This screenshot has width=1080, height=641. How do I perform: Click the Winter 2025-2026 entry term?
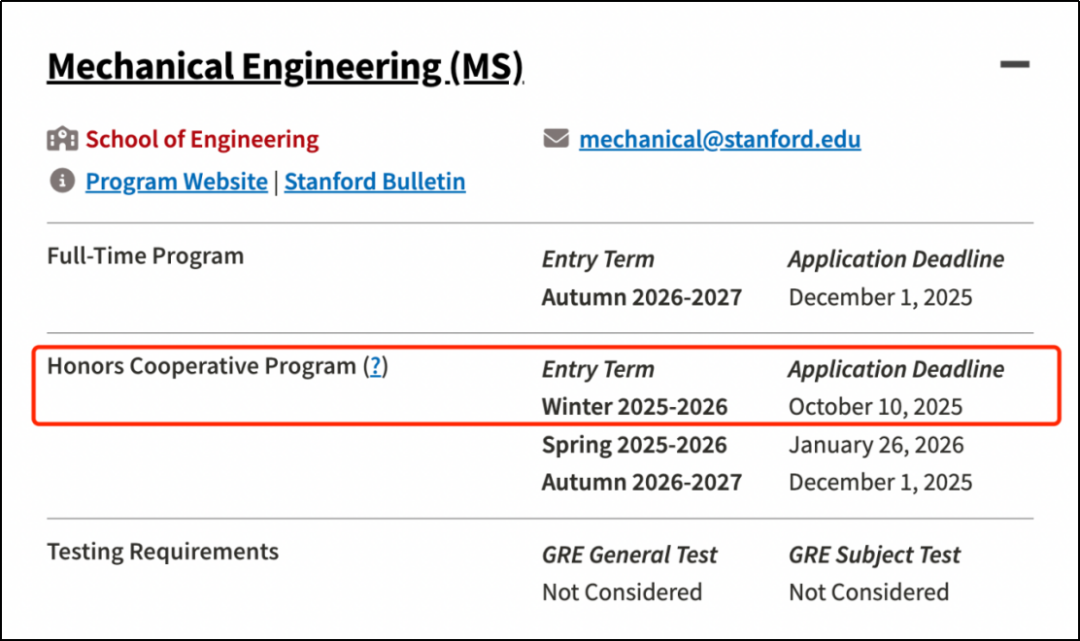point(635,407)
